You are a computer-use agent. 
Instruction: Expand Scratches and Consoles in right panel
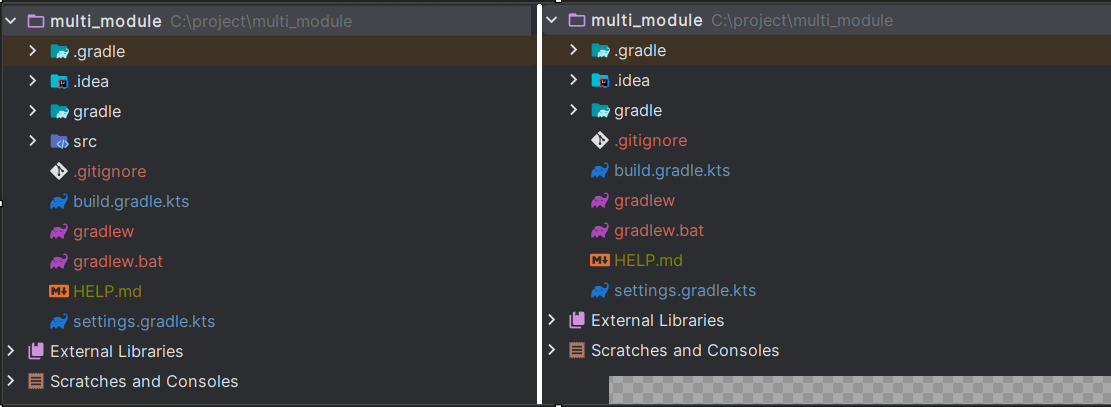click(551, 350)
